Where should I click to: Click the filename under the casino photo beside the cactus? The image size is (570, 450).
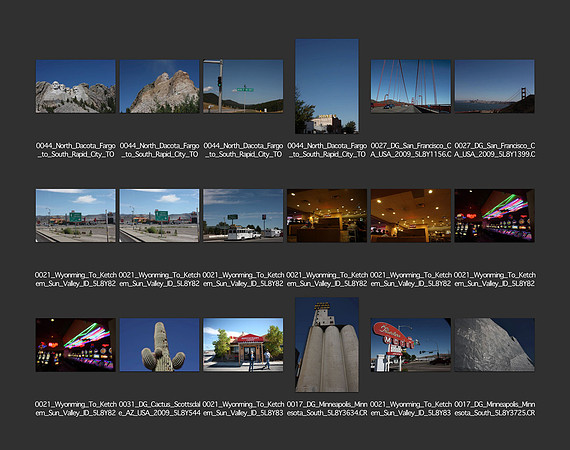(76, 409)
